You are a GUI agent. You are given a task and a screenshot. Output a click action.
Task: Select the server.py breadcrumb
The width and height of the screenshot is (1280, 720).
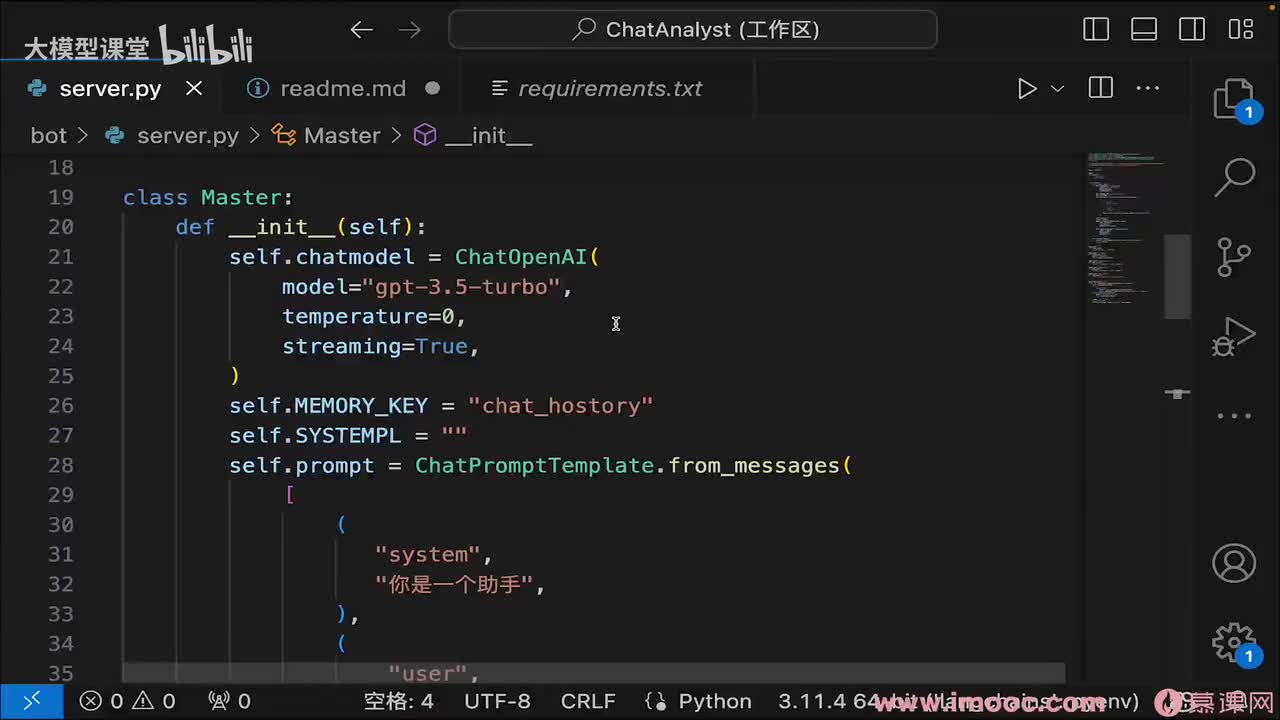[x=188, y=135]
